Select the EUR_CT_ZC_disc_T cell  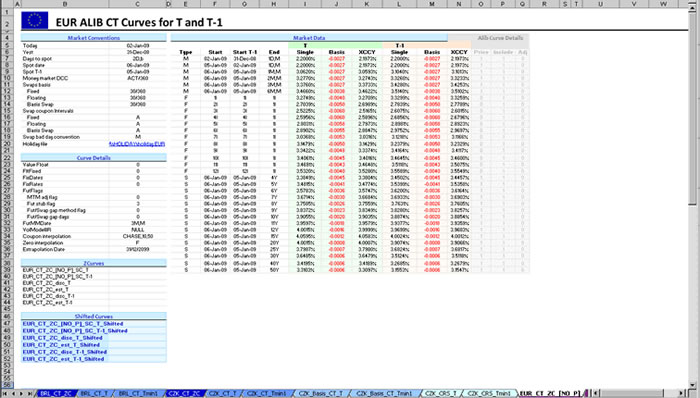pyautogui.click(x=65, y=283)
